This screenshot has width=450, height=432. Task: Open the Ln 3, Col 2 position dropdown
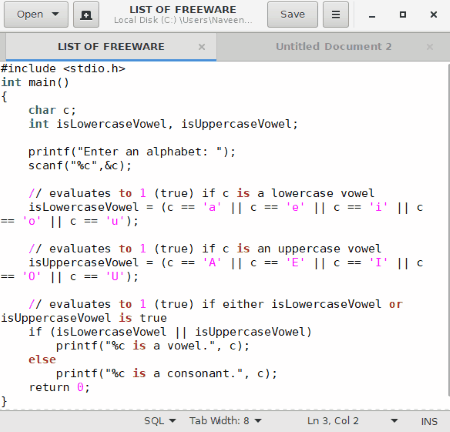point(352,421)
